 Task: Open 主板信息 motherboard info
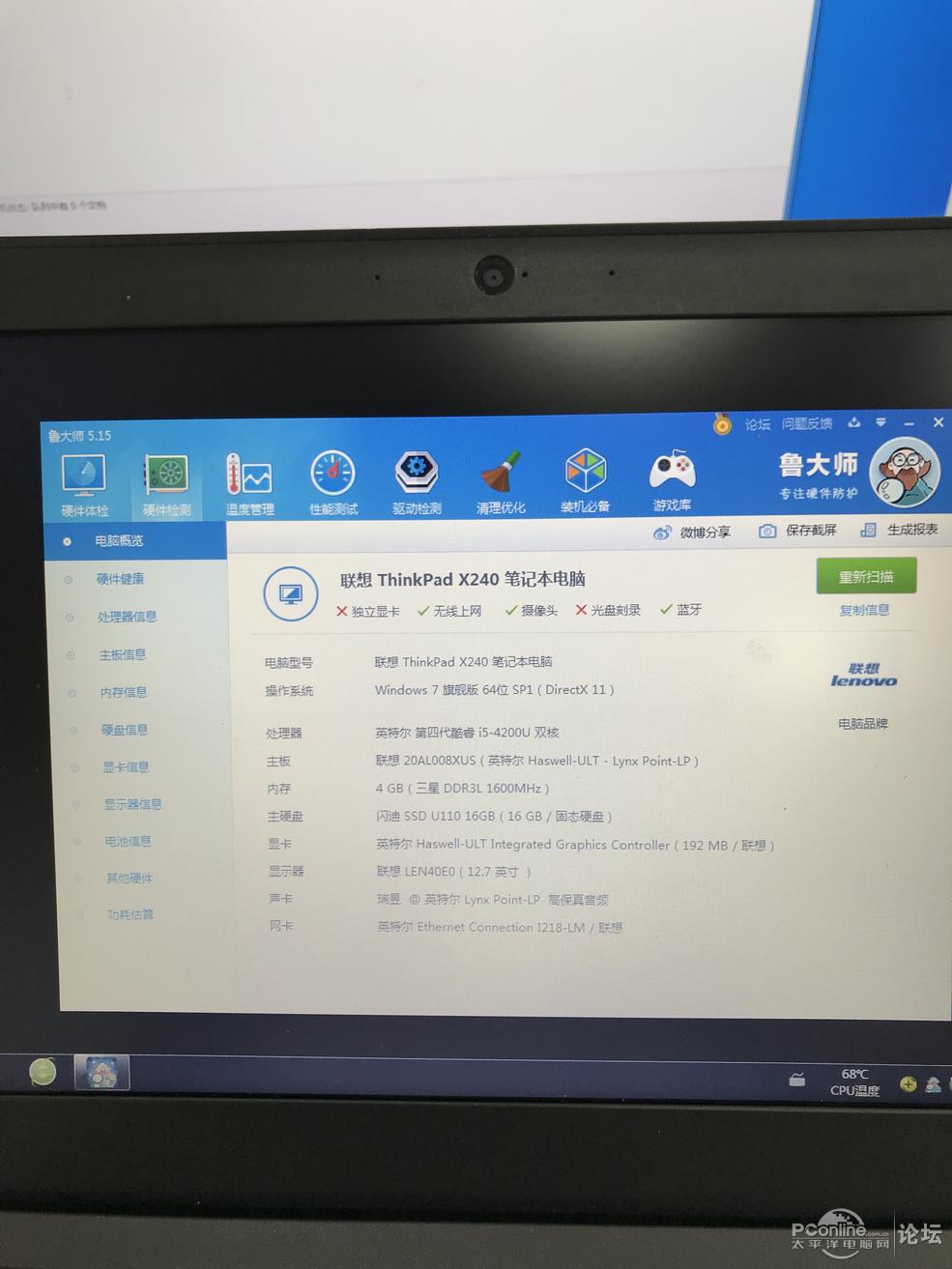[x=122, y=654]
